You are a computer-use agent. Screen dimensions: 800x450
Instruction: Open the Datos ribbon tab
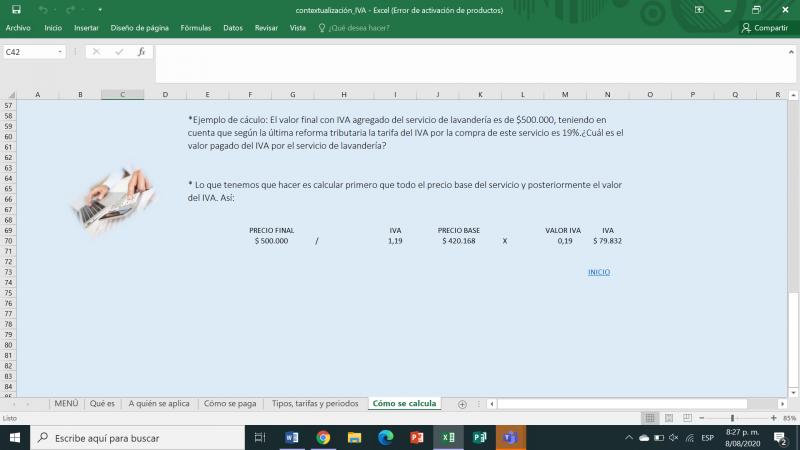233,28
